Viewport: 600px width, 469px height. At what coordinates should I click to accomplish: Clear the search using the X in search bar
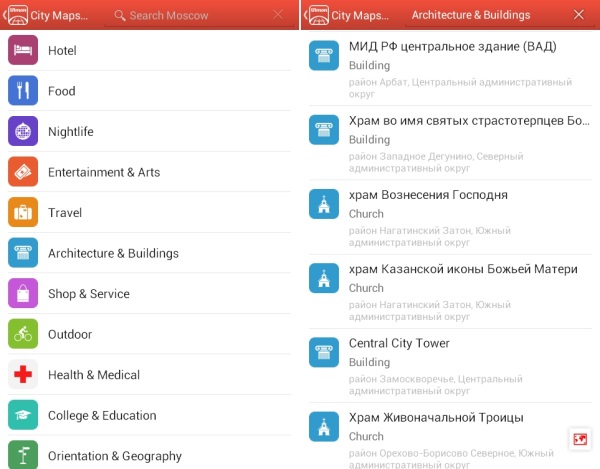click(279, 15)
